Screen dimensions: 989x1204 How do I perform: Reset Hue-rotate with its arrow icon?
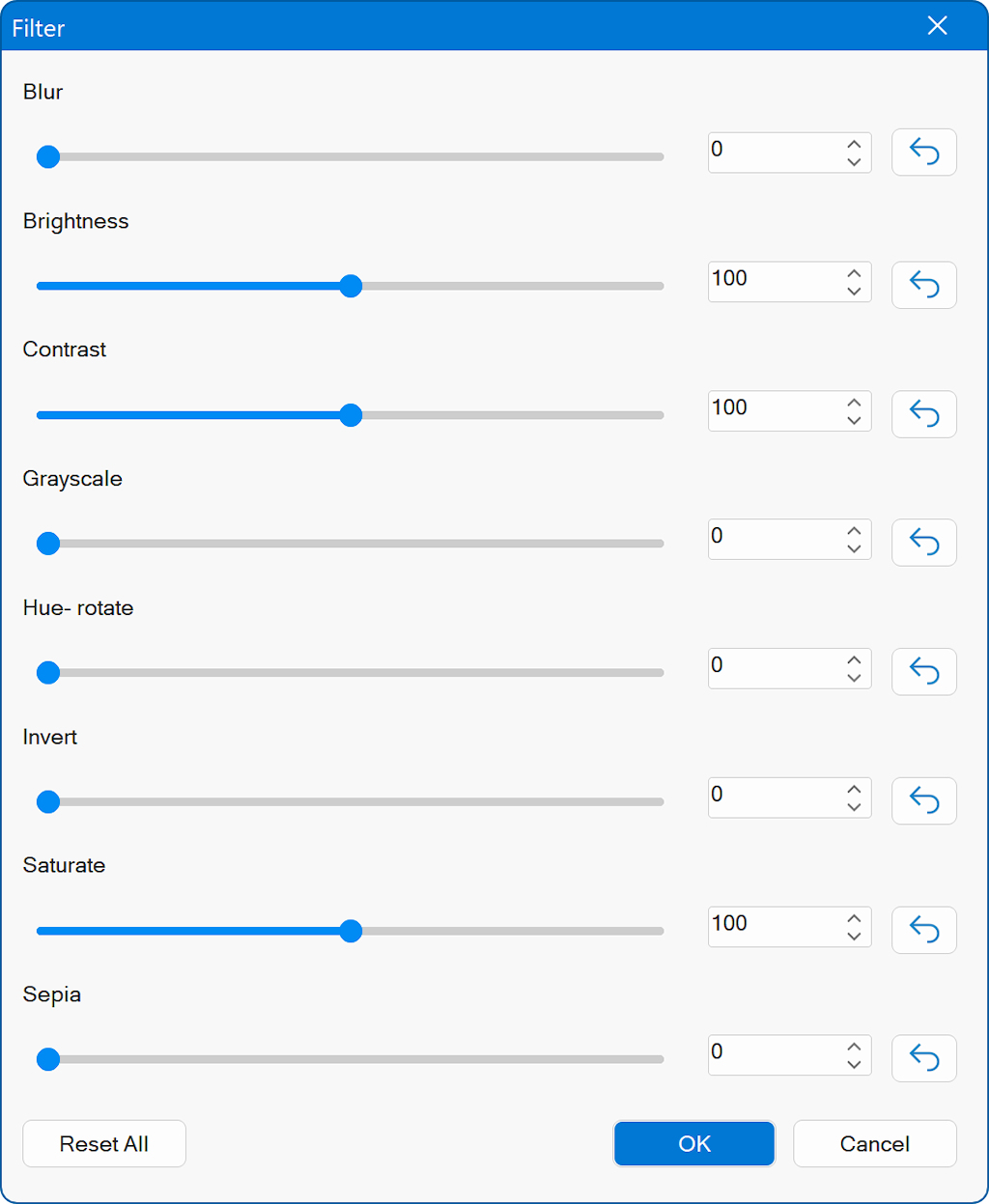tap(923, 672)
